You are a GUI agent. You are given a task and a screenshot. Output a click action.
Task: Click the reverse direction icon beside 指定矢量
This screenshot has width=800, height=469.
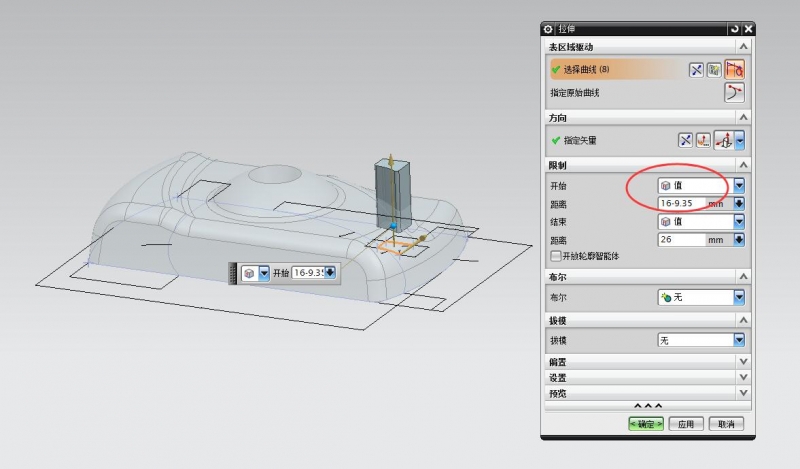pyautogui.click(x=686, y=141)
